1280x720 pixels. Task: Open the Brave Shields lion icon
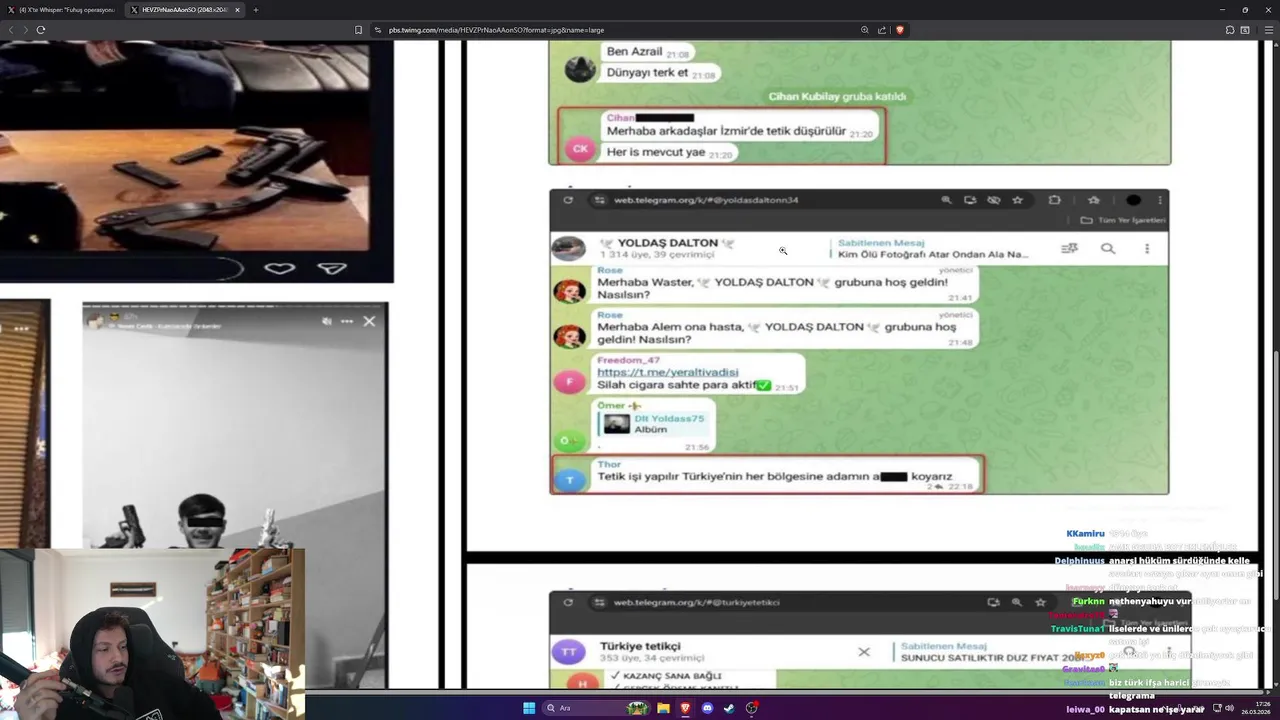click(899, 30)
